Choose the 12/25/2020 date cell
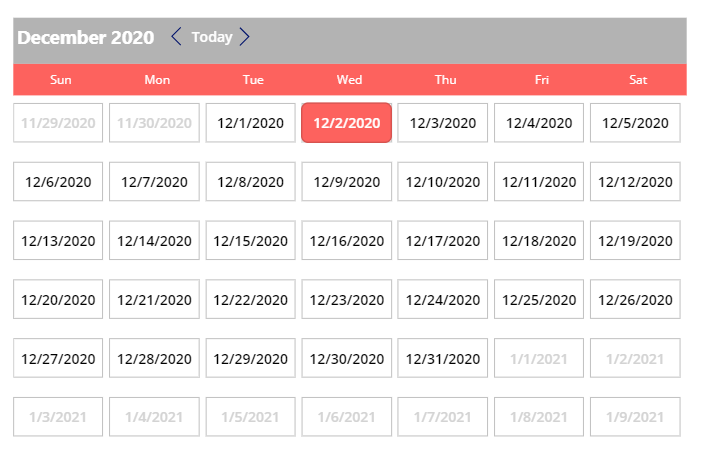This screenshot has height=460, width=701. (x=539, y=300)
